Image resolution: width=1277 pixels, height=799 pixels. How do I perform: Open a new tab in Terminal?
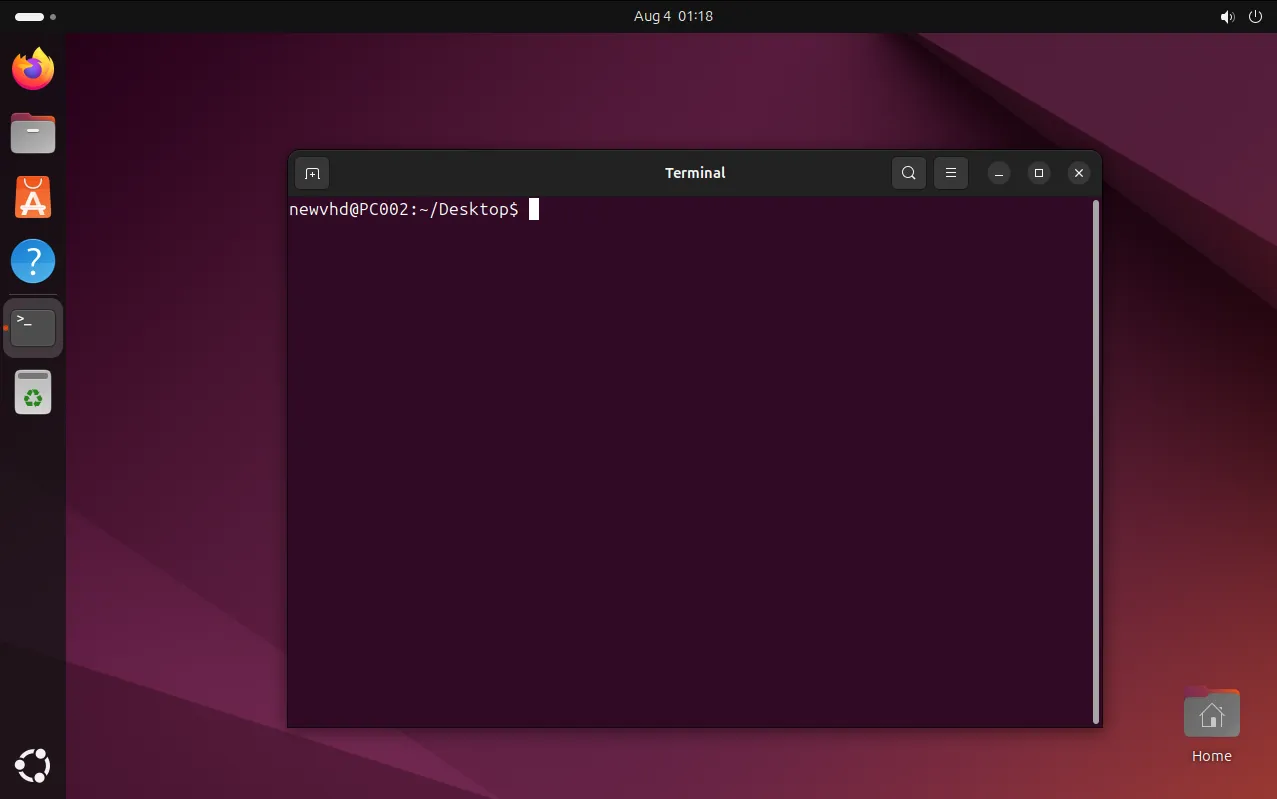[x=312, y=173]
